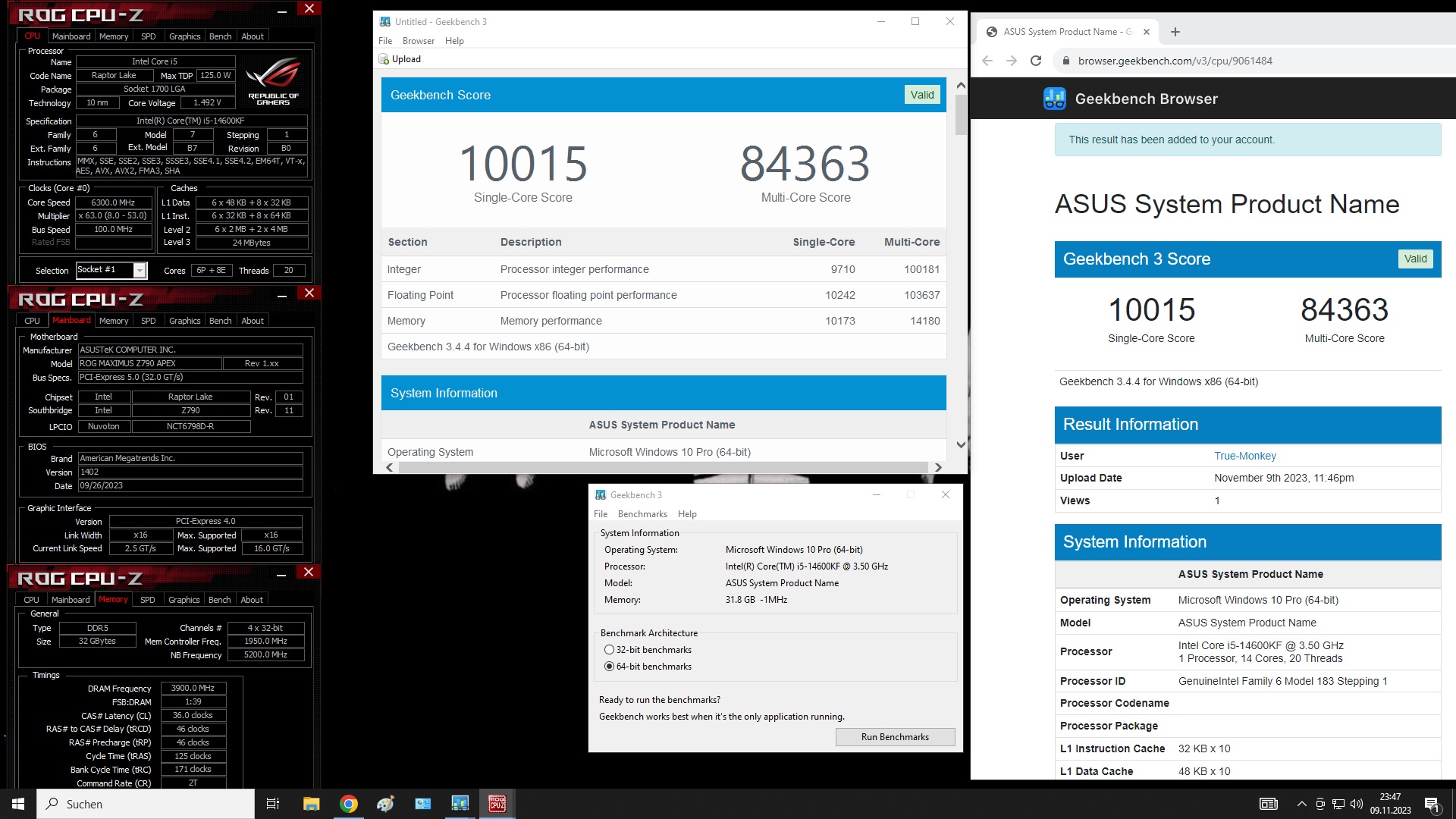The width and height of the screenshot is (1456, 819).
Task: Click the taskbar search box Suchen
Action: click(x=146, y=804)
